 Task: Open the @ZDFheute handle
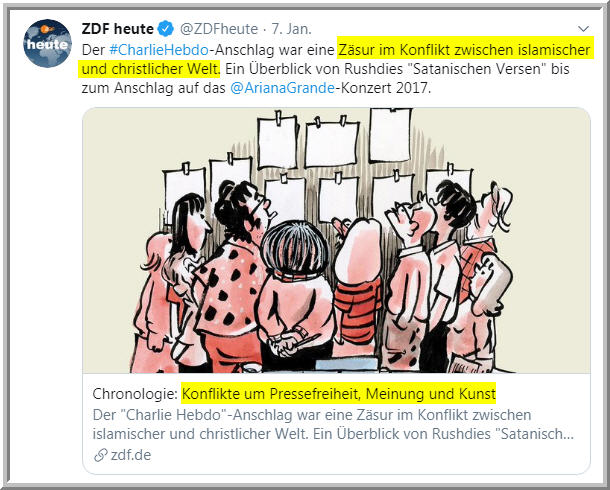(x=219, y=29)
